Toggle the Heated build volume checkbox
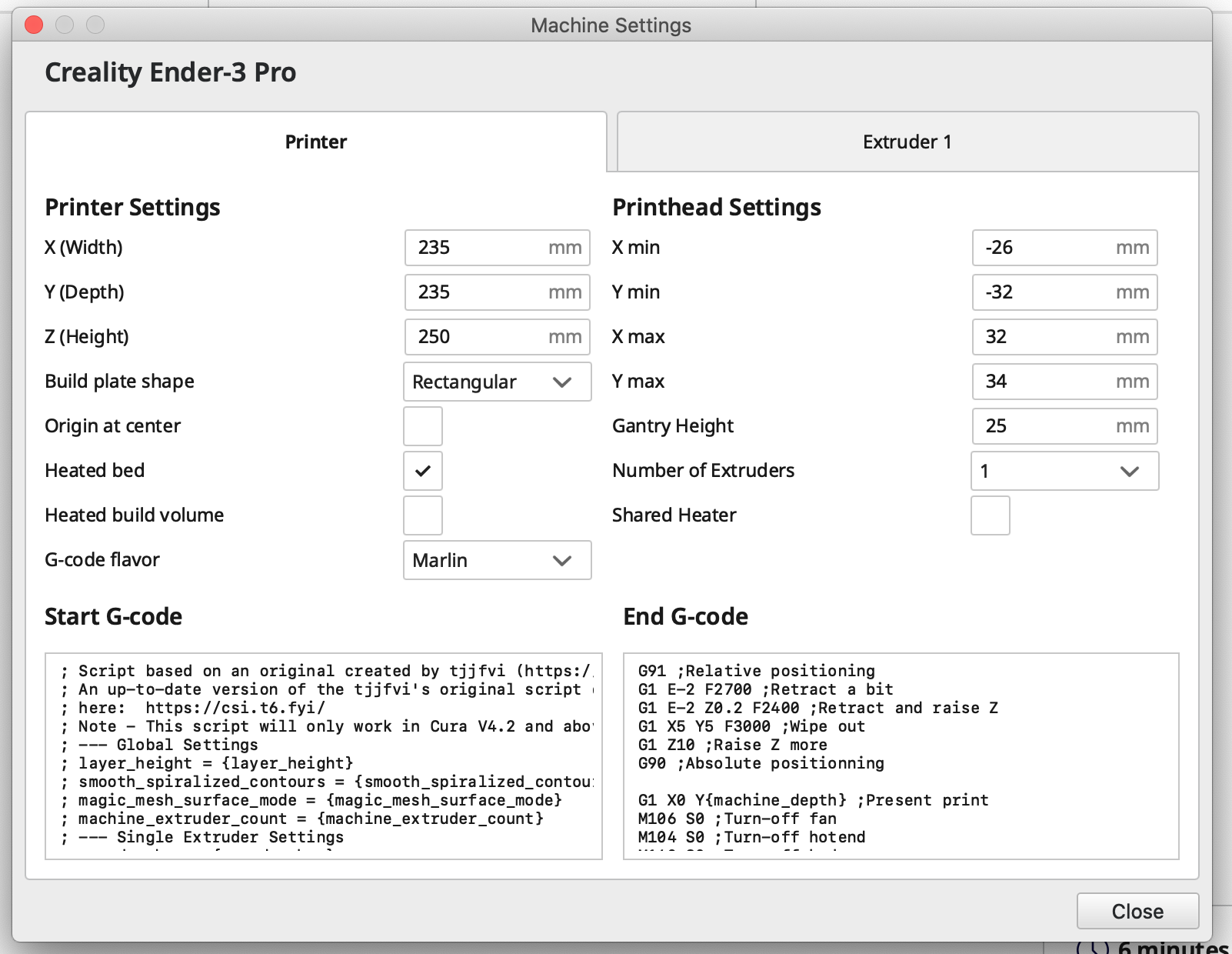This screenshot has height=954, width=1232. pyautogui.click(x=422, y=515)
